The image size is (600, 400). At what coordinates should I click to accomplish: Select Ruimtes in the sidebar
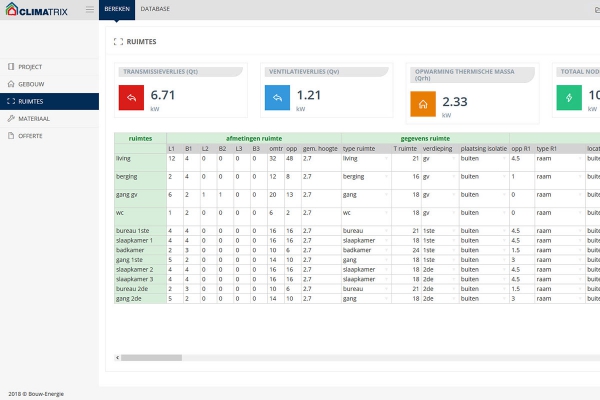point(49,101)
